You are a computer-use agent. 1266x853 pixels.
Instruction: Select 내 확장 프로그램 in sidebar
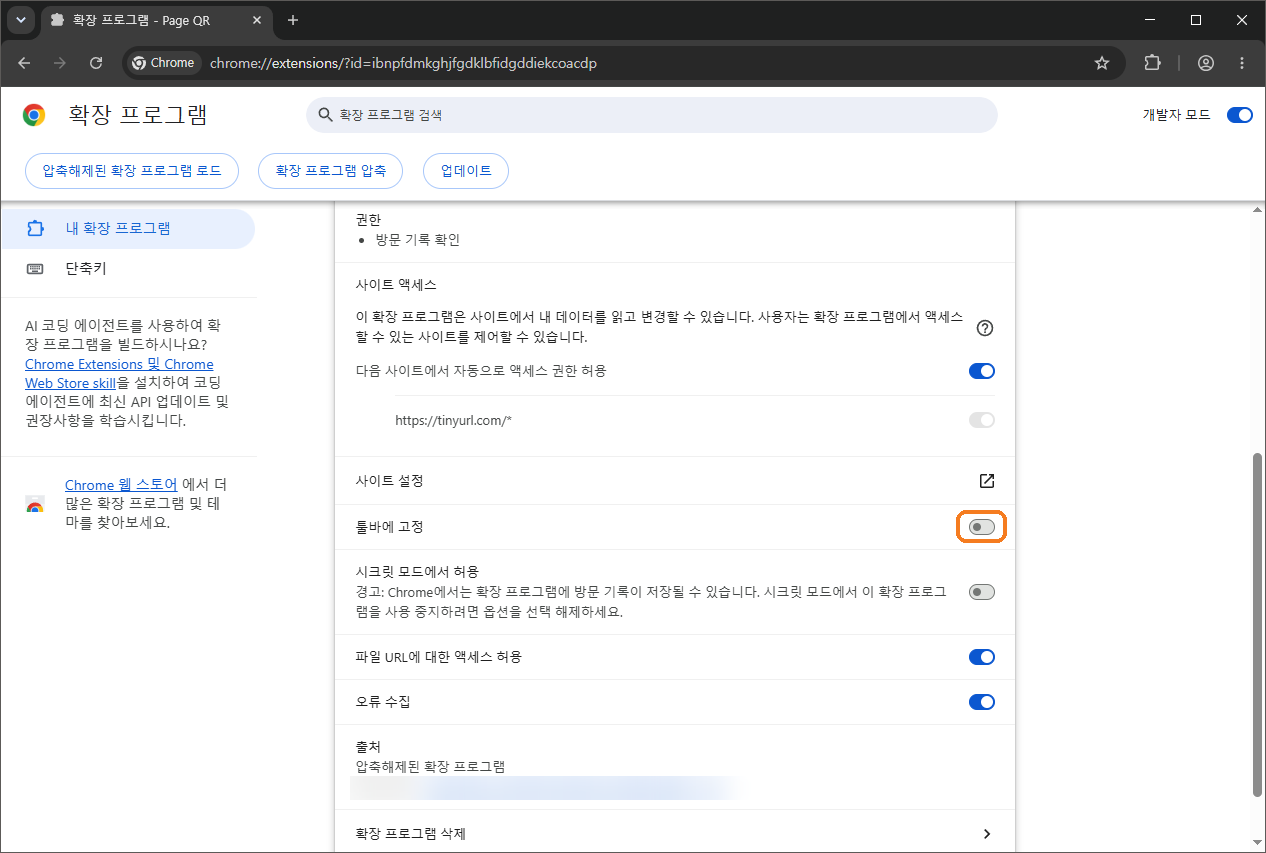pos(127,228)
